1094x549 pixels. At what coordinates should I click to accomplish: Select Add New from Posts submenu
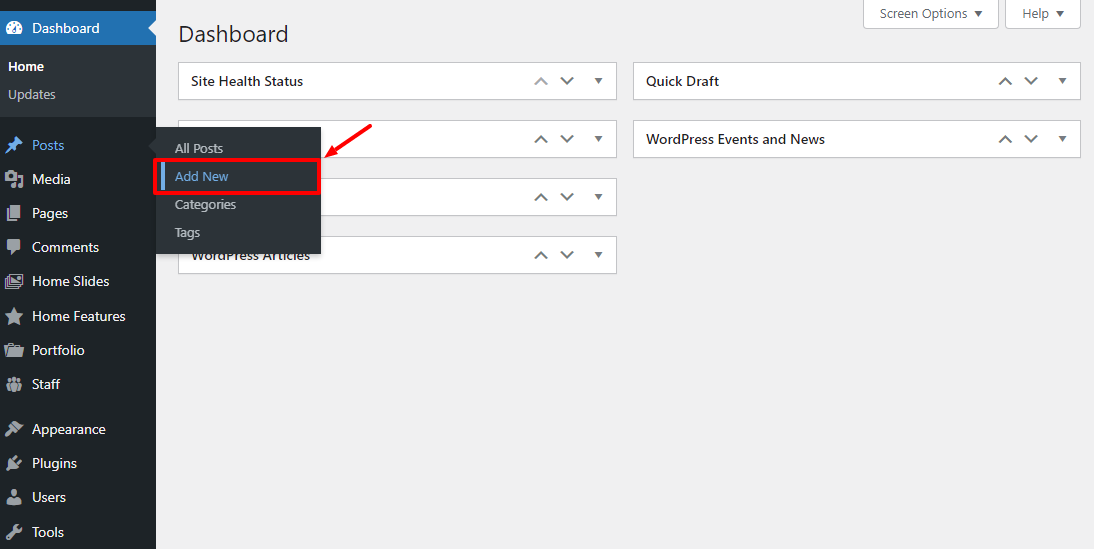202,177
